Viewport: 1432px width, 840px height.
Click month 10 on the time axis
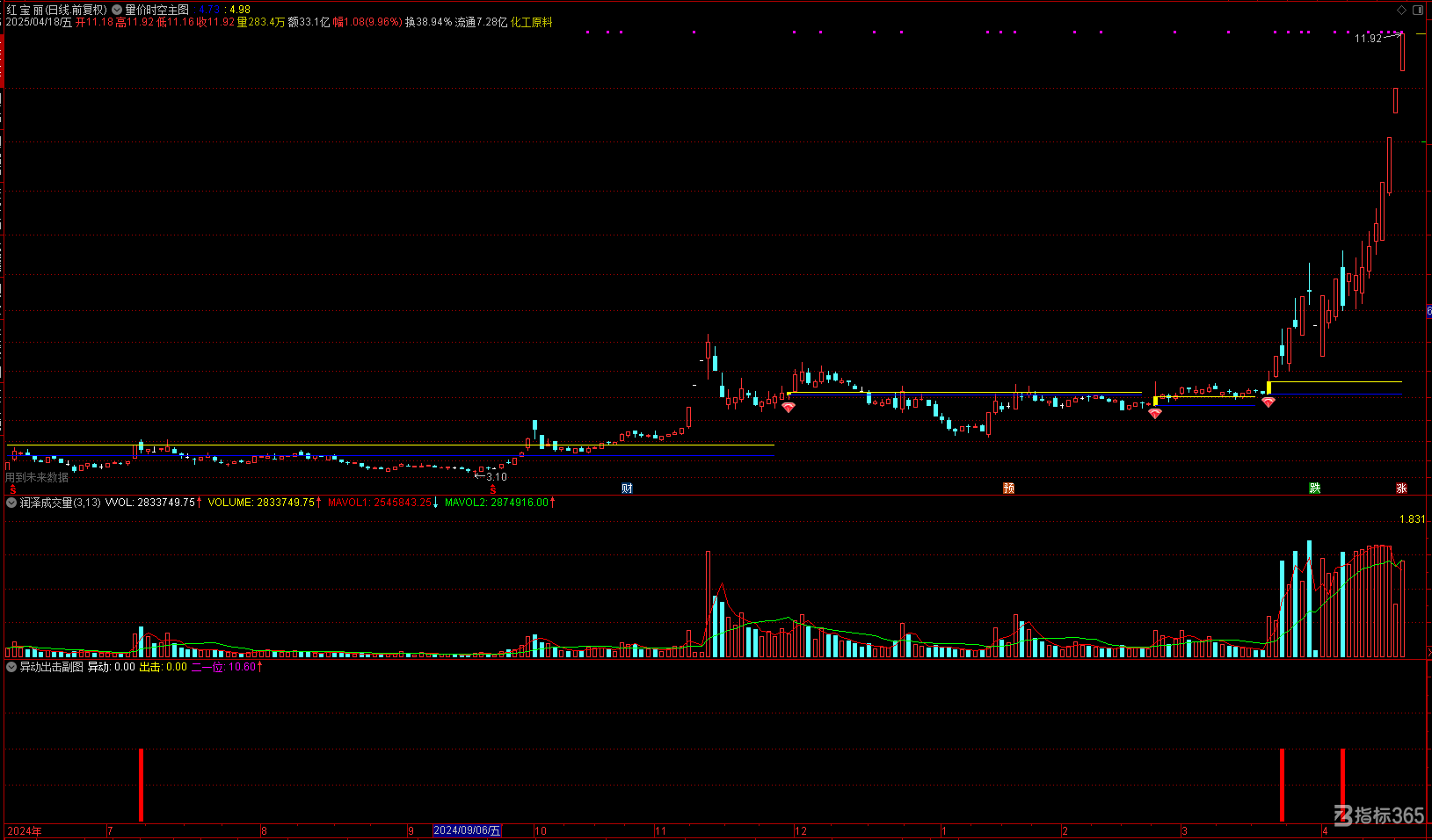tap(541, 831)
